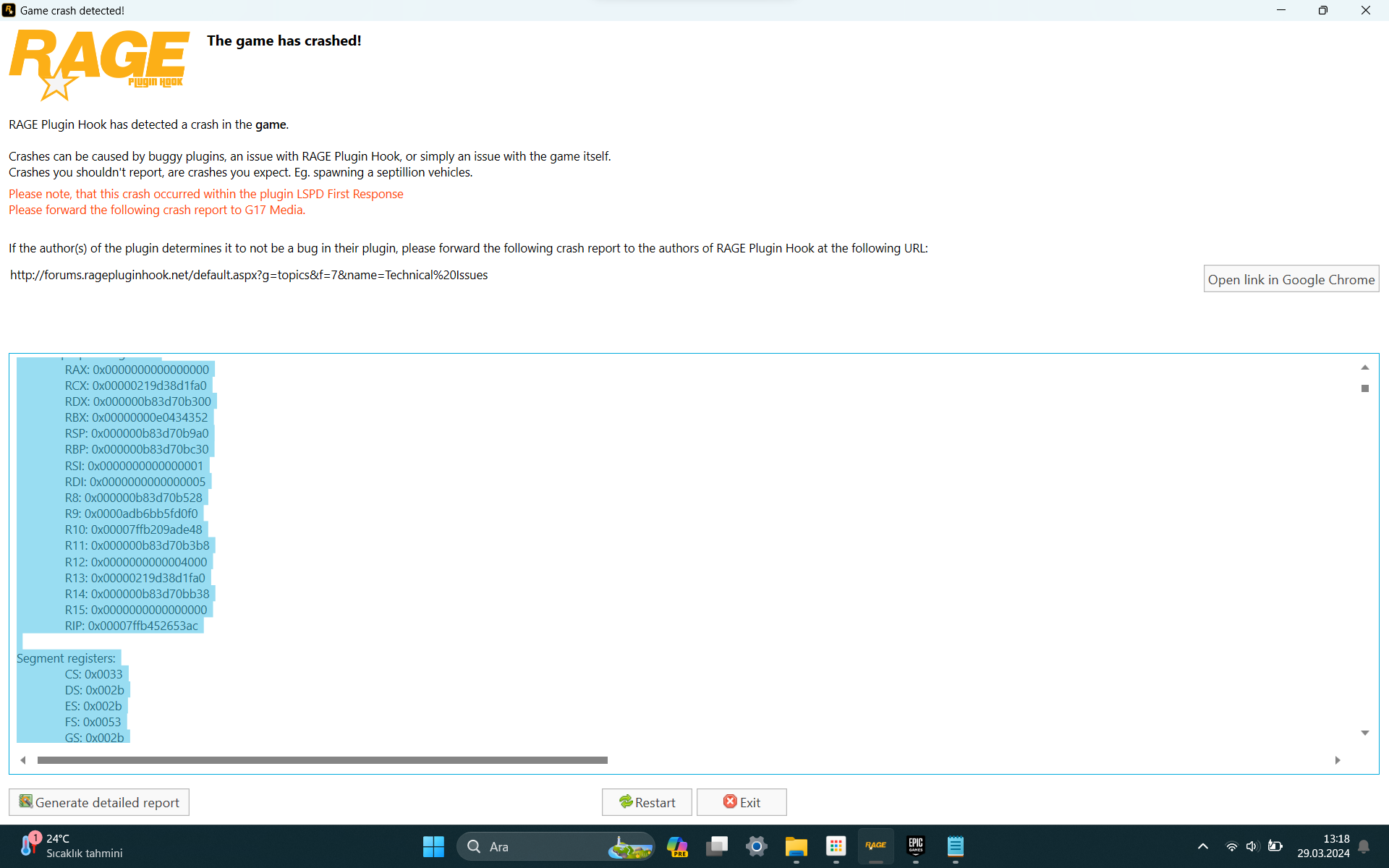1389x868 pixels.
Task: Click the Windows Start button
Action: pos(433,846)
